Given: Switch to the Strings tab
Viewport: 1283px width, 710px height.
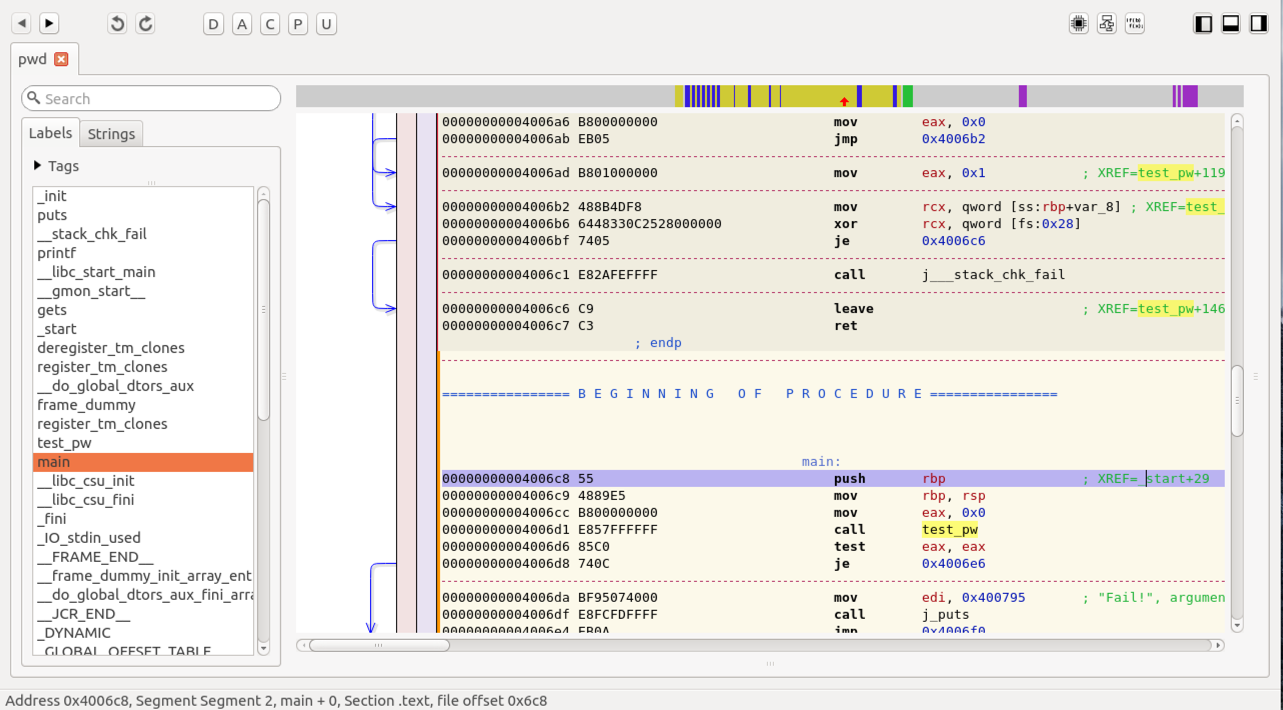Looking at the screenshot, I should pos(111,134).
